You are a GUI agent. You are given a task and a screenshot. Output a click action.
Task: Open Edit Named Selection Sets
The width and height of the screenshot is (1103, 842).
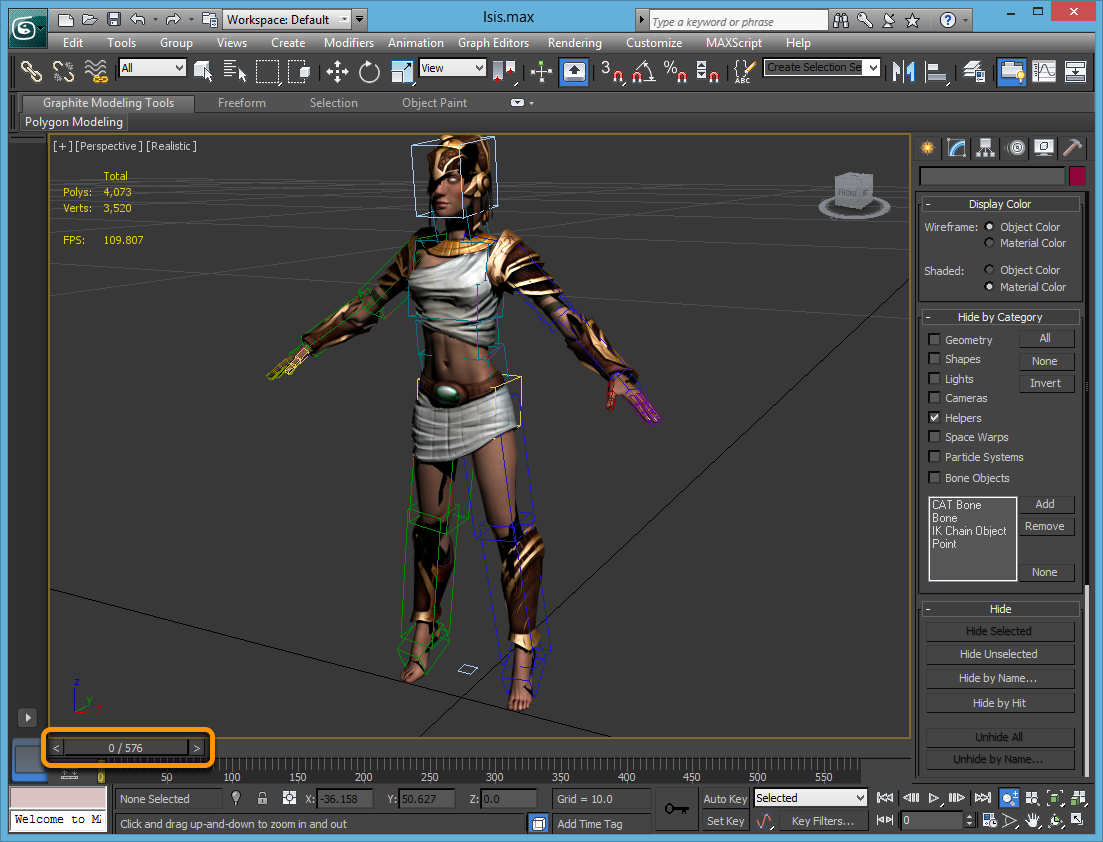click(x=744, y=71)
